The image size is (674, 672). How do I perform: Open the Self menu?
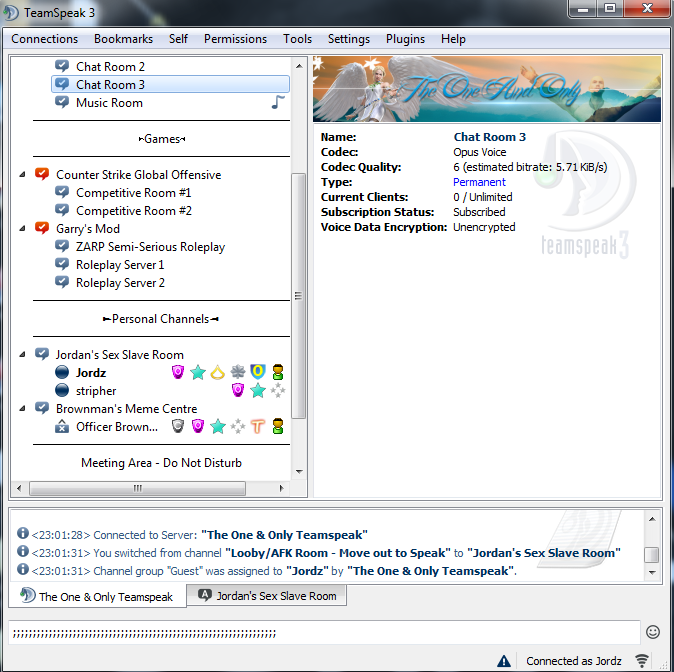pyautogui.click(x=178, y=39)
